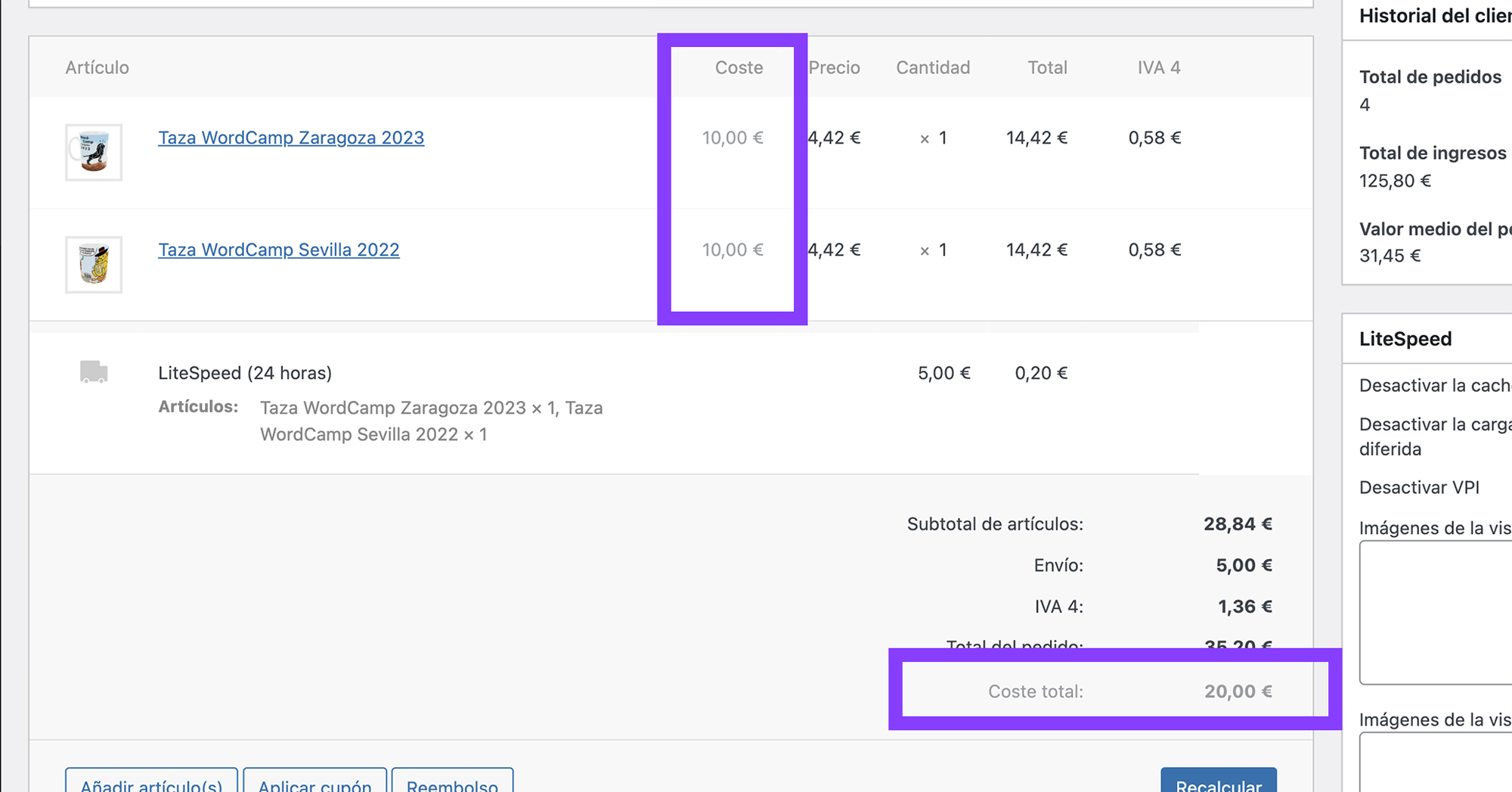1512x792 pixels.
Task: Click the Cantidad column header
Action: 932,67
